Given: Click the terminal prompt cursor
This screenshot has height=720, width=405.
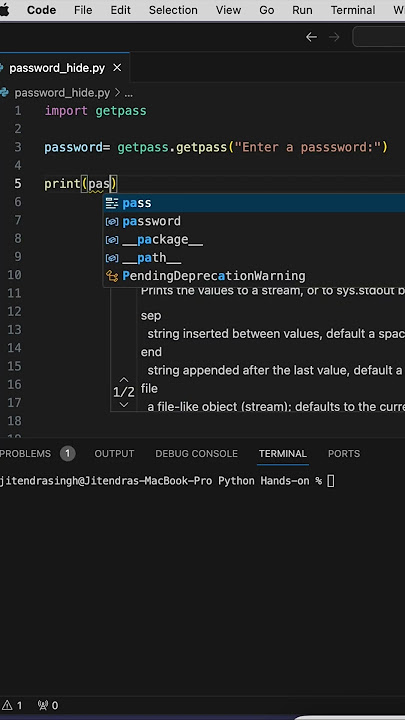Looking at the screenshot, I should coord(331,481).
